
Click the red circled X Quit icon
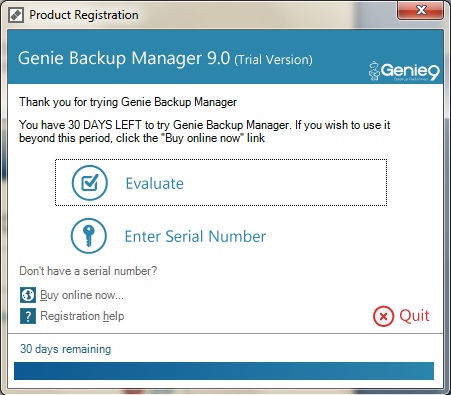[x=383, y=316]
